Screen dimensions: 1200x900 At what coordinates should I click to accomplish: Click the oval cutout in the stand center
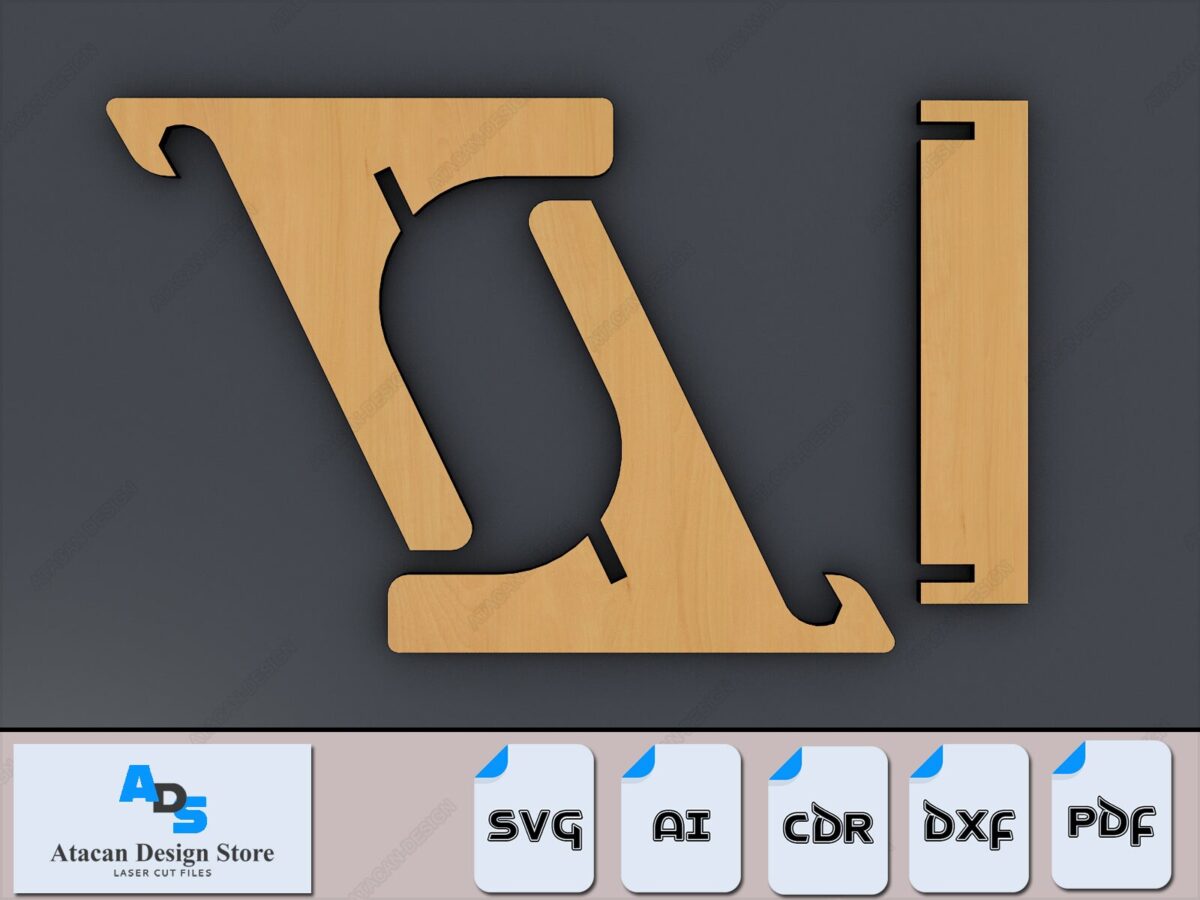(x=500, y=380)
